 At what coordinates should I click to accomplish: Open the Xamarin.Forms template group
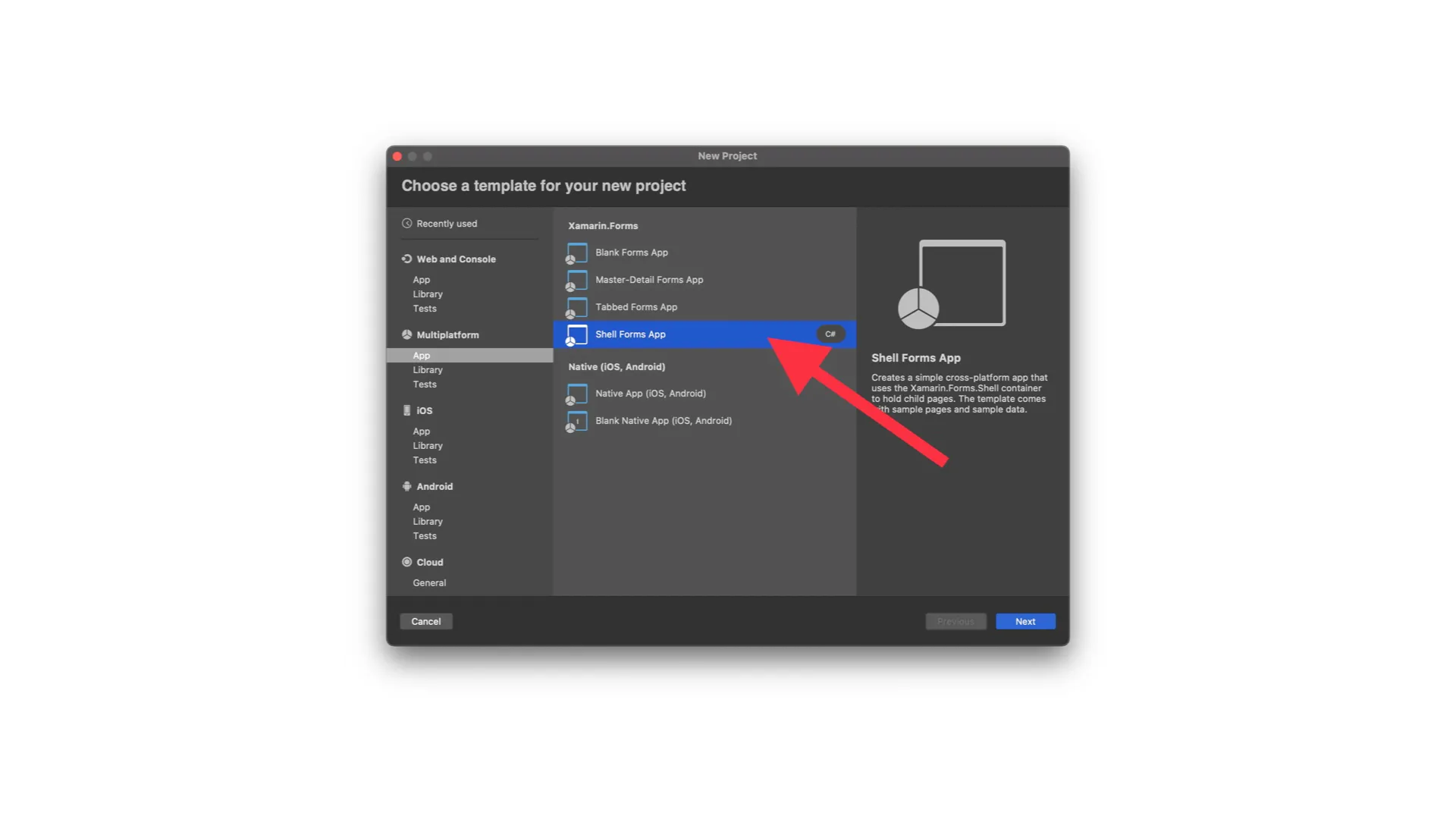pos(603,225)
